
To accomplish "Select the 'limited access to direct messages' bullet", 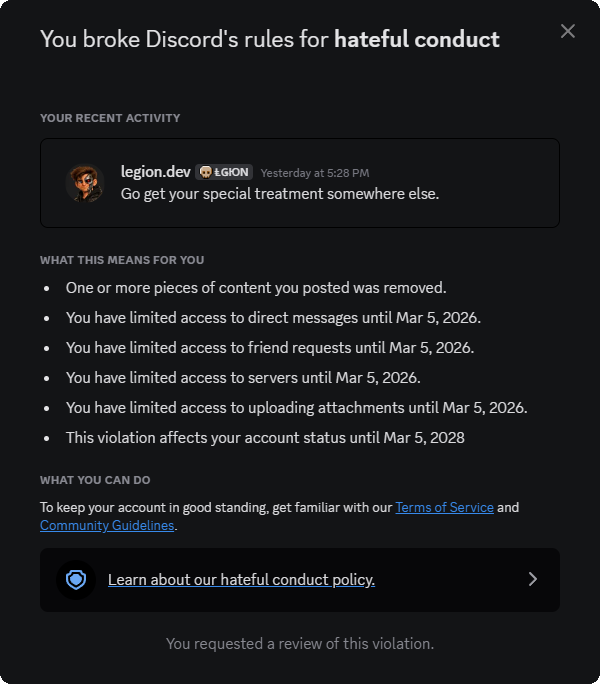I will point(273,318).
